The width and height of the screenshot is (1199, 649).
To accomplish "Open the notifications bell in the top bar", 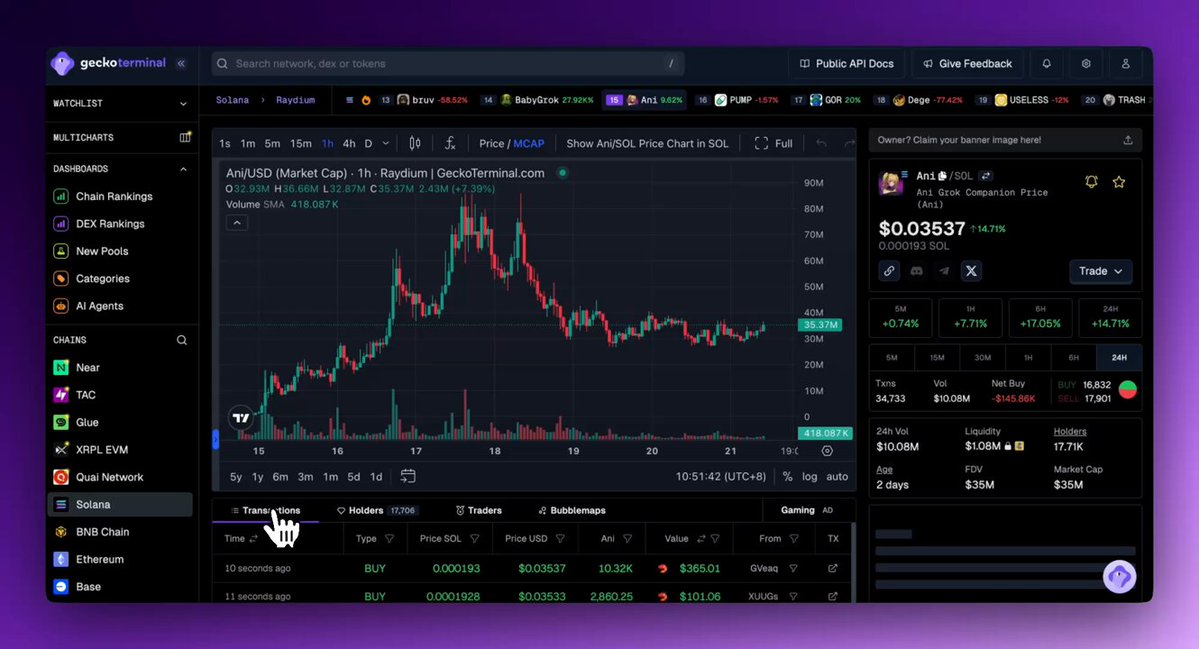I will coord(1046,63).
